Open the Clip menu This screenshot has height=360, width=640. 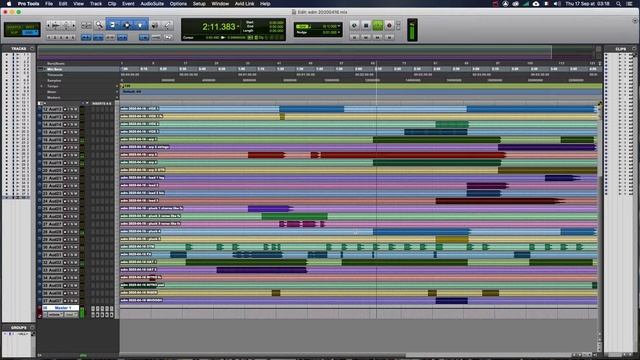pos(112,4)
